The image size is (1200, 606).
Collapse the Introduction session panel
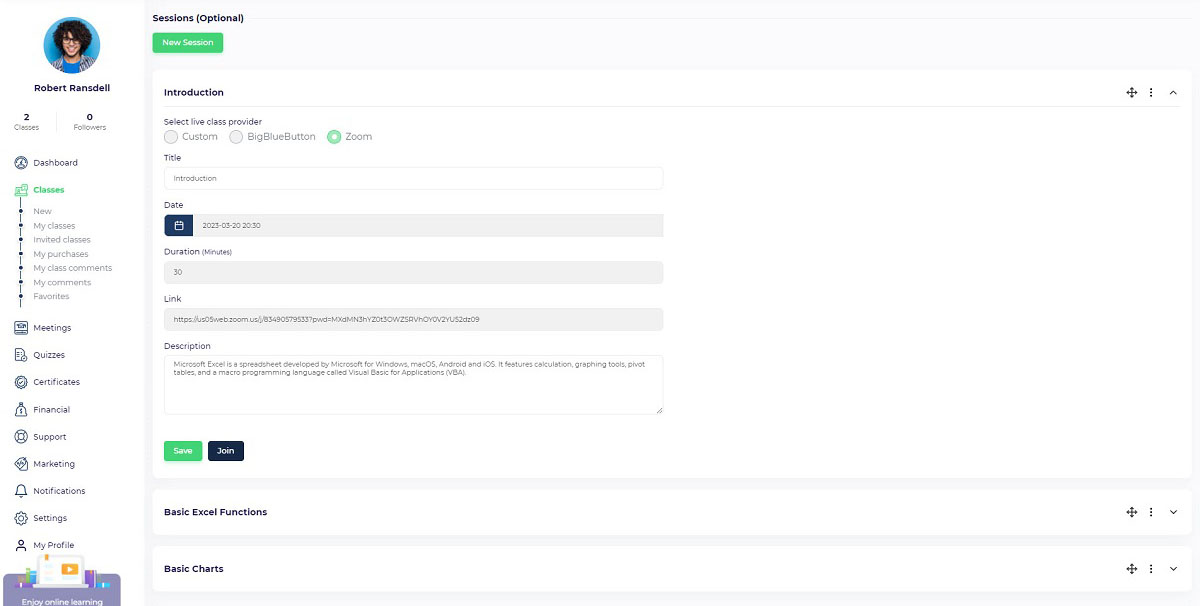(x=1173, y=93)
